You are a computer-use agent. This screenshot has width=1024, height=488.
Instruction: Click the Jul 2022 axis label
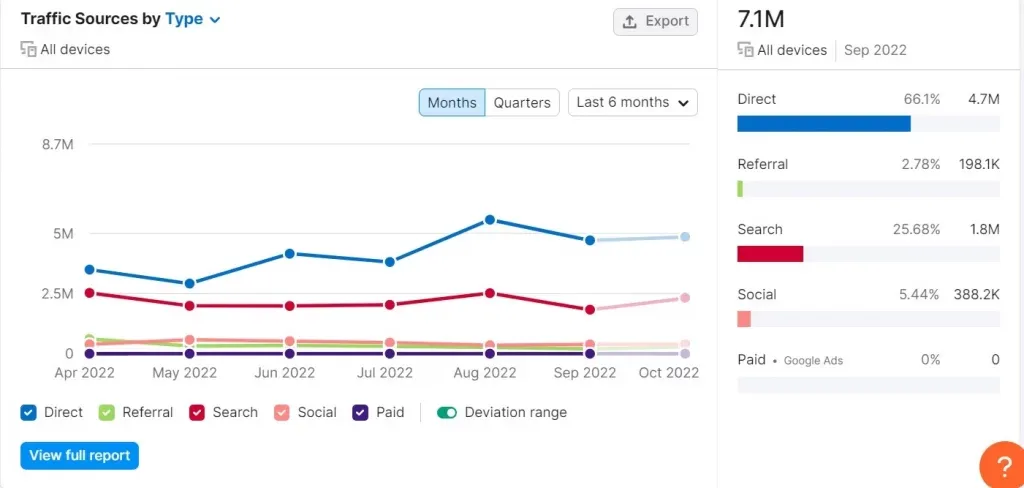[x=384, y=373]
